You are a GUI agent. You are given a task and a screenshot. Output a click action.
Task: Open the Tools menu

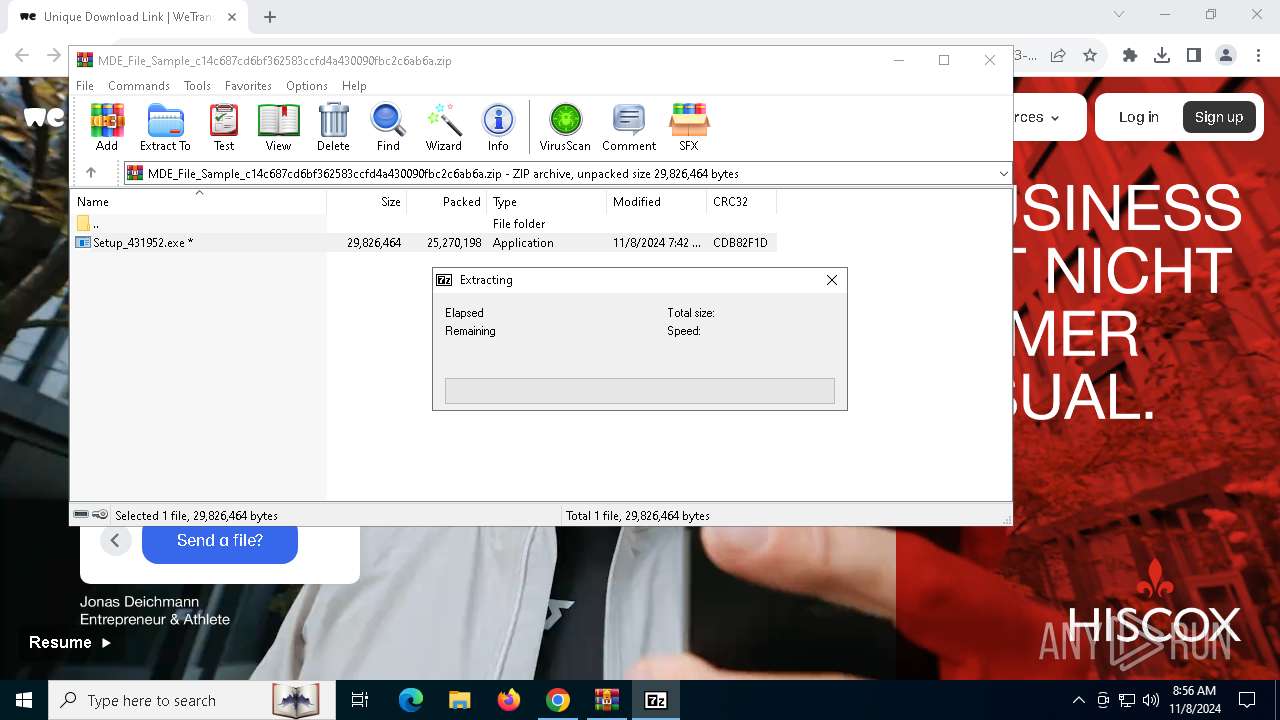197,86
